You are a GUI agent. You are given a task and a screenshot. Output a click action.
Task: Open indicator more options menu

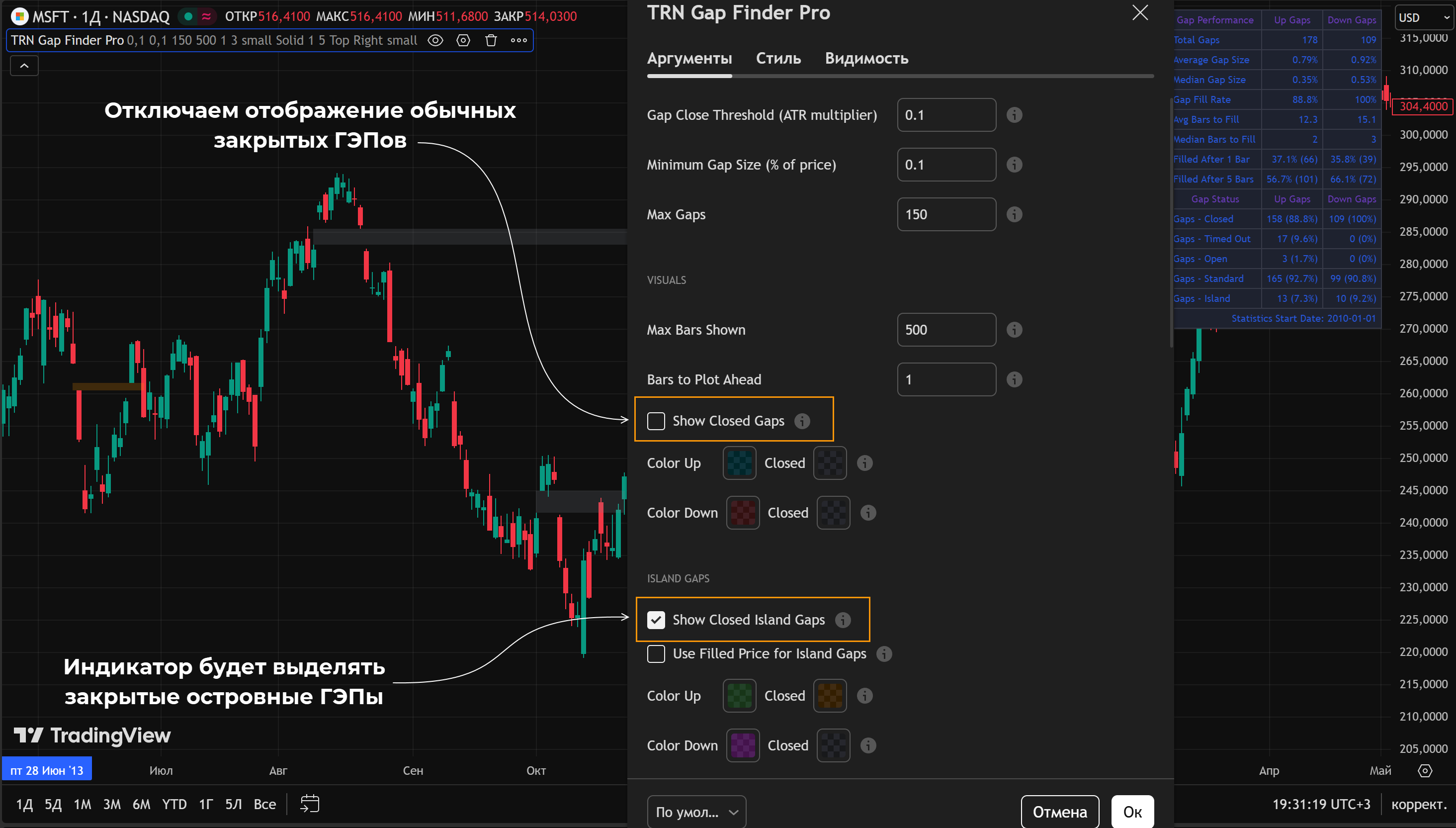click(x=518, y=40)
